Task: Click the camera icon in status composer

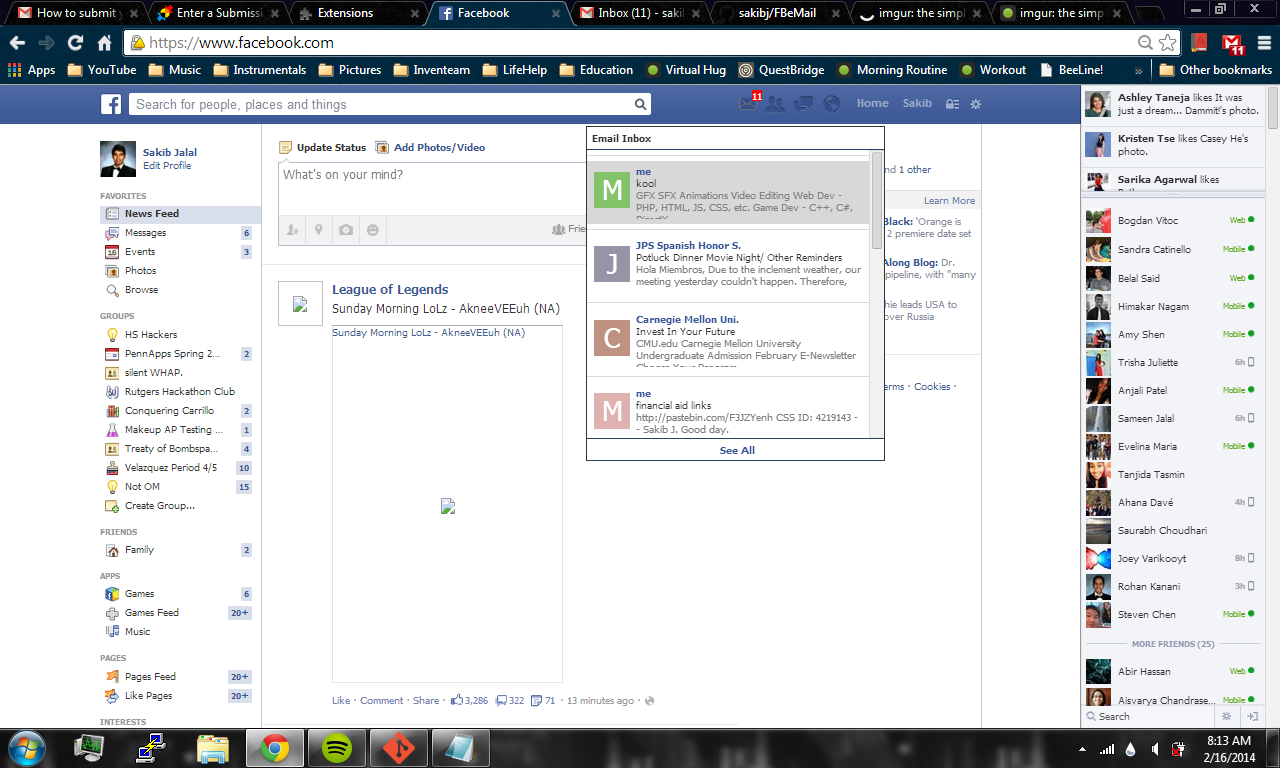Action: (x=346, y=230)
